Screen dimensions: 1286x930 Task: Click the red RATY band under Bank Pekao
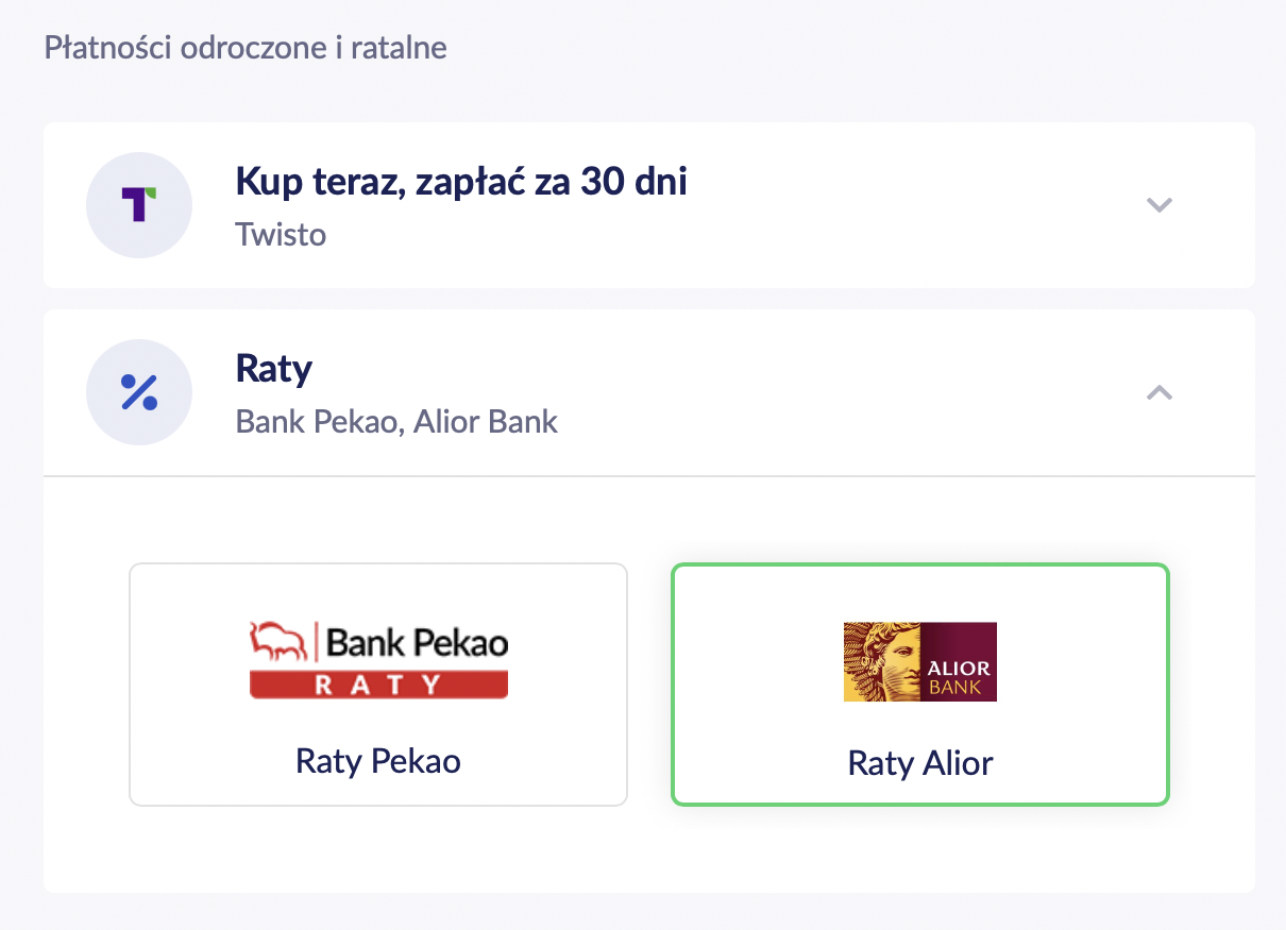click(x=378, y=684)
